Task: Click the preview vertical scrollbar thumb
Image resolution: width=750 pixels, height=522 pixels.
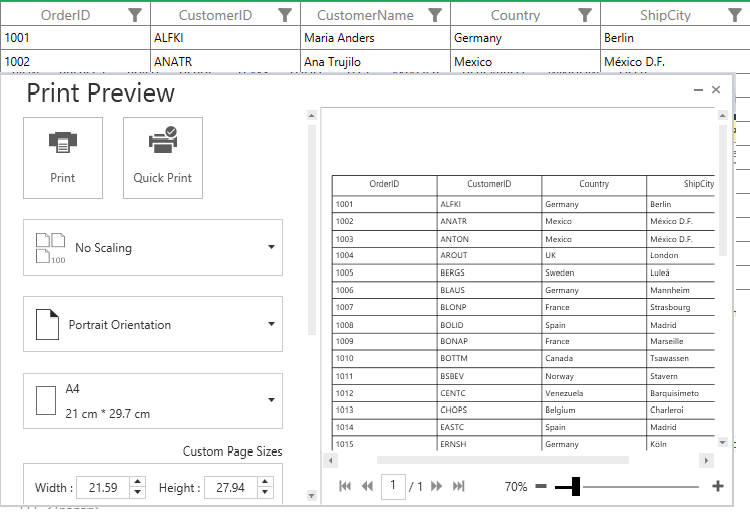Action: tap(723, 190)
